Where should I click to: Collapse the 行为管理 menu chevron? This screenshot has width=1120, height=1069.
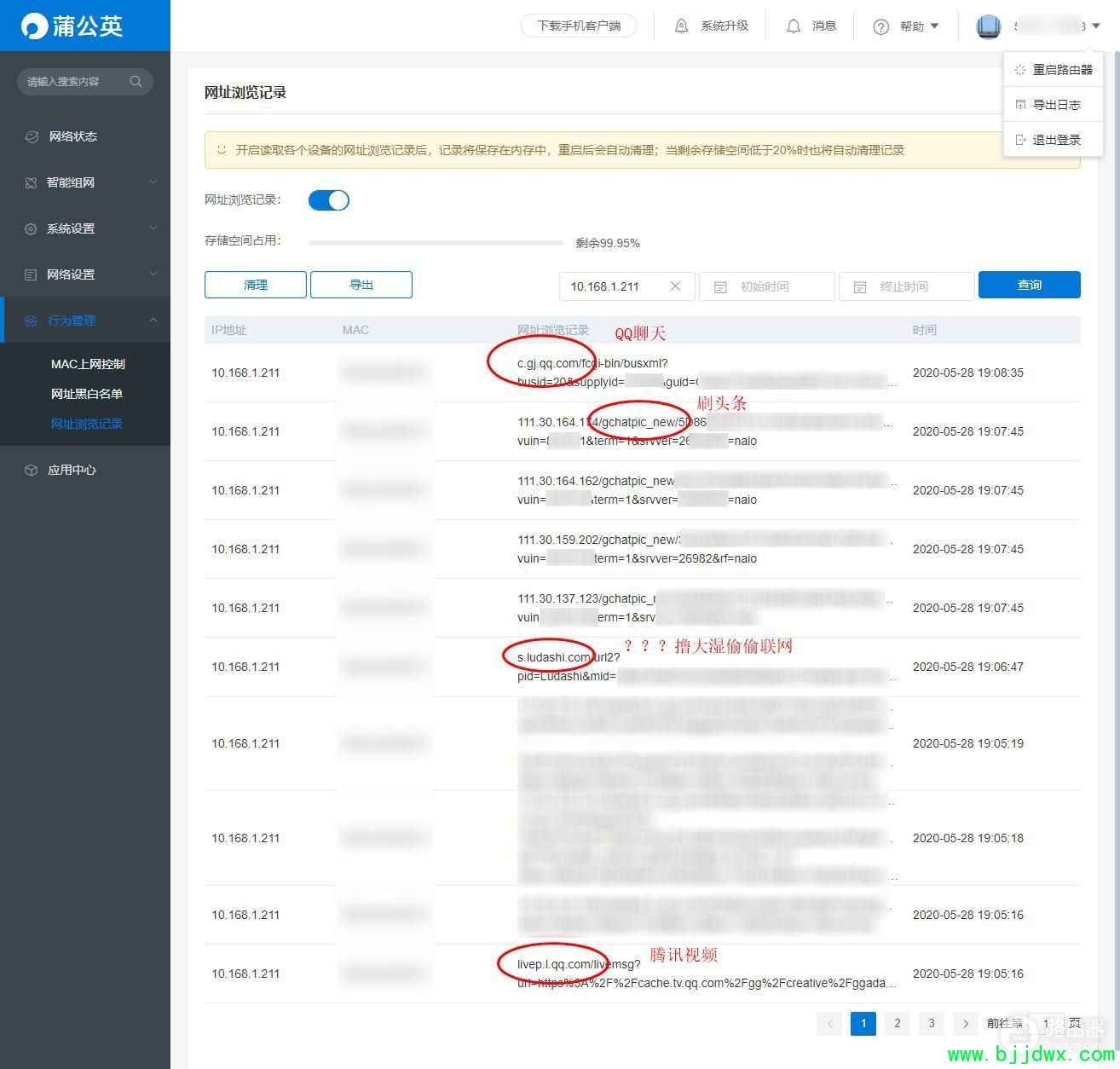tap(153, 321)
